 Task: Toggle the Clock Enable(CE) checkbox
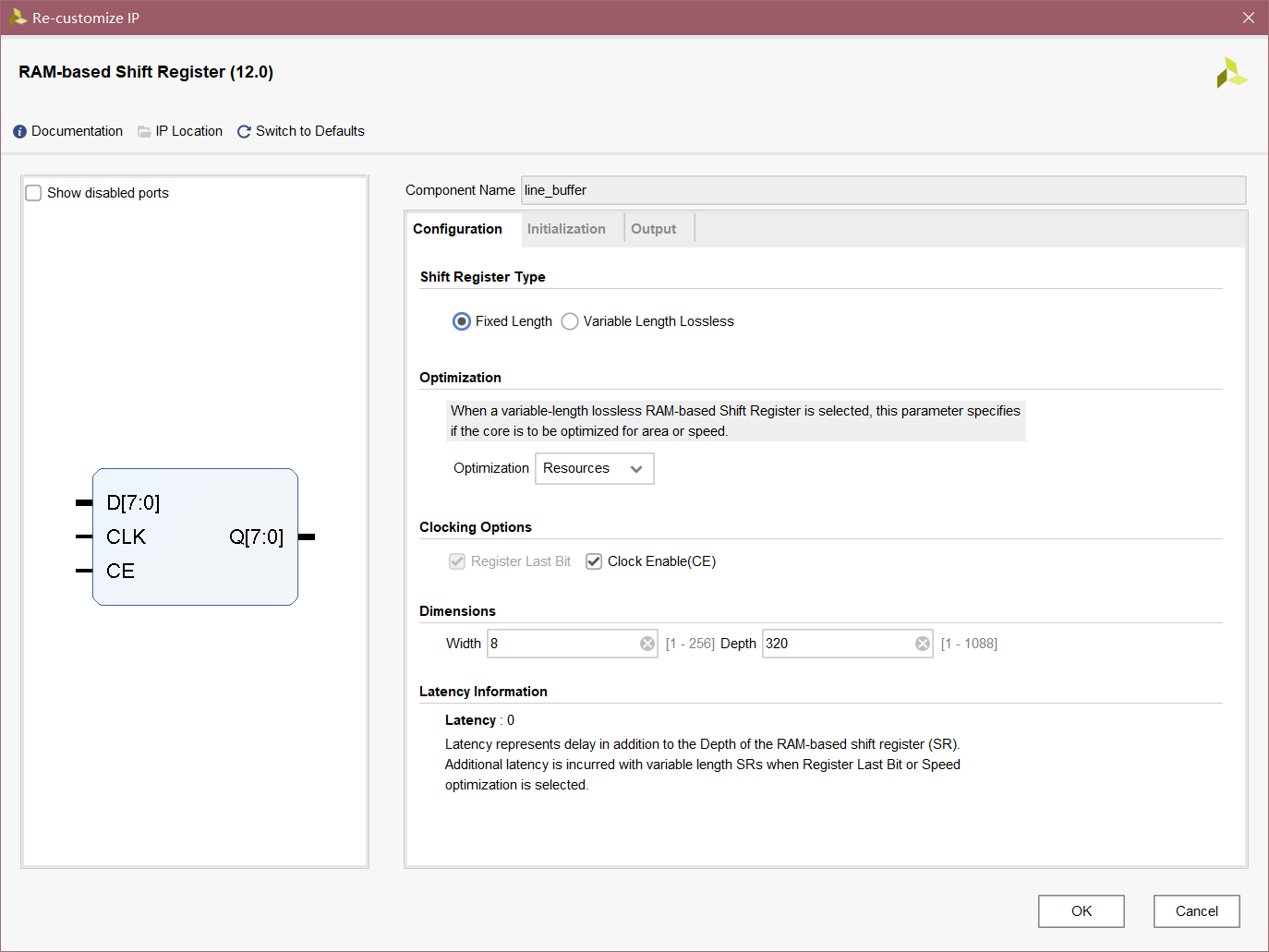pyautogui.click(x=594, y=561)
